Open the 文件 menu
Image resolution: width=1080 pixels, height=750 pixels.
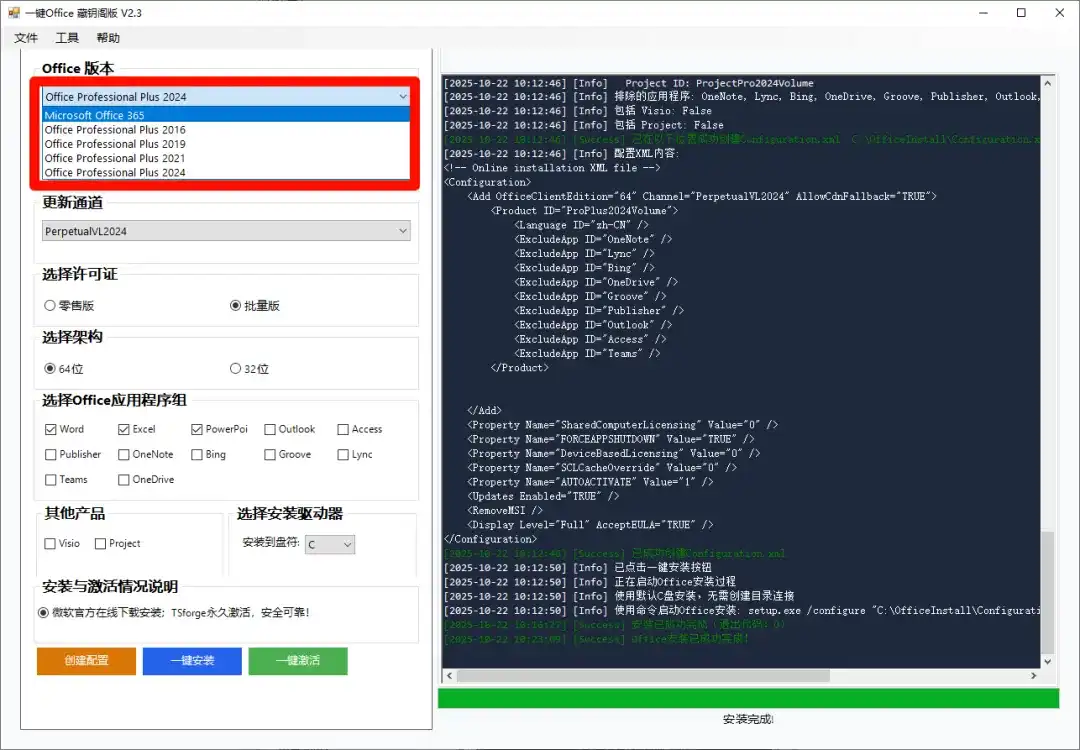coord(25,37)
